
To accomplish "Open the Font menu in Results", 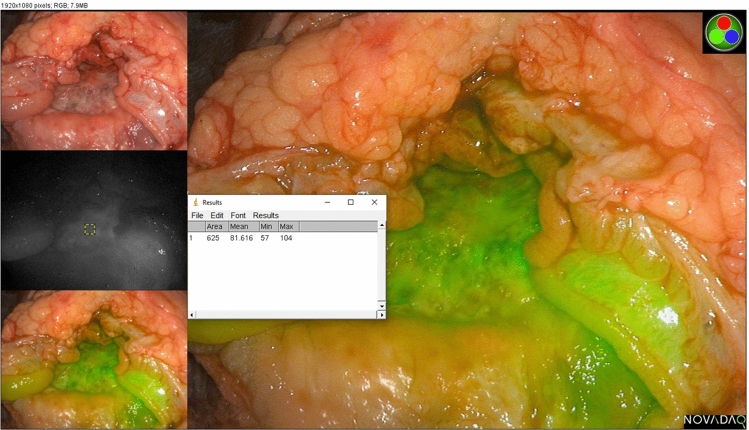I will pyautogui.click(x=238, y=215).
